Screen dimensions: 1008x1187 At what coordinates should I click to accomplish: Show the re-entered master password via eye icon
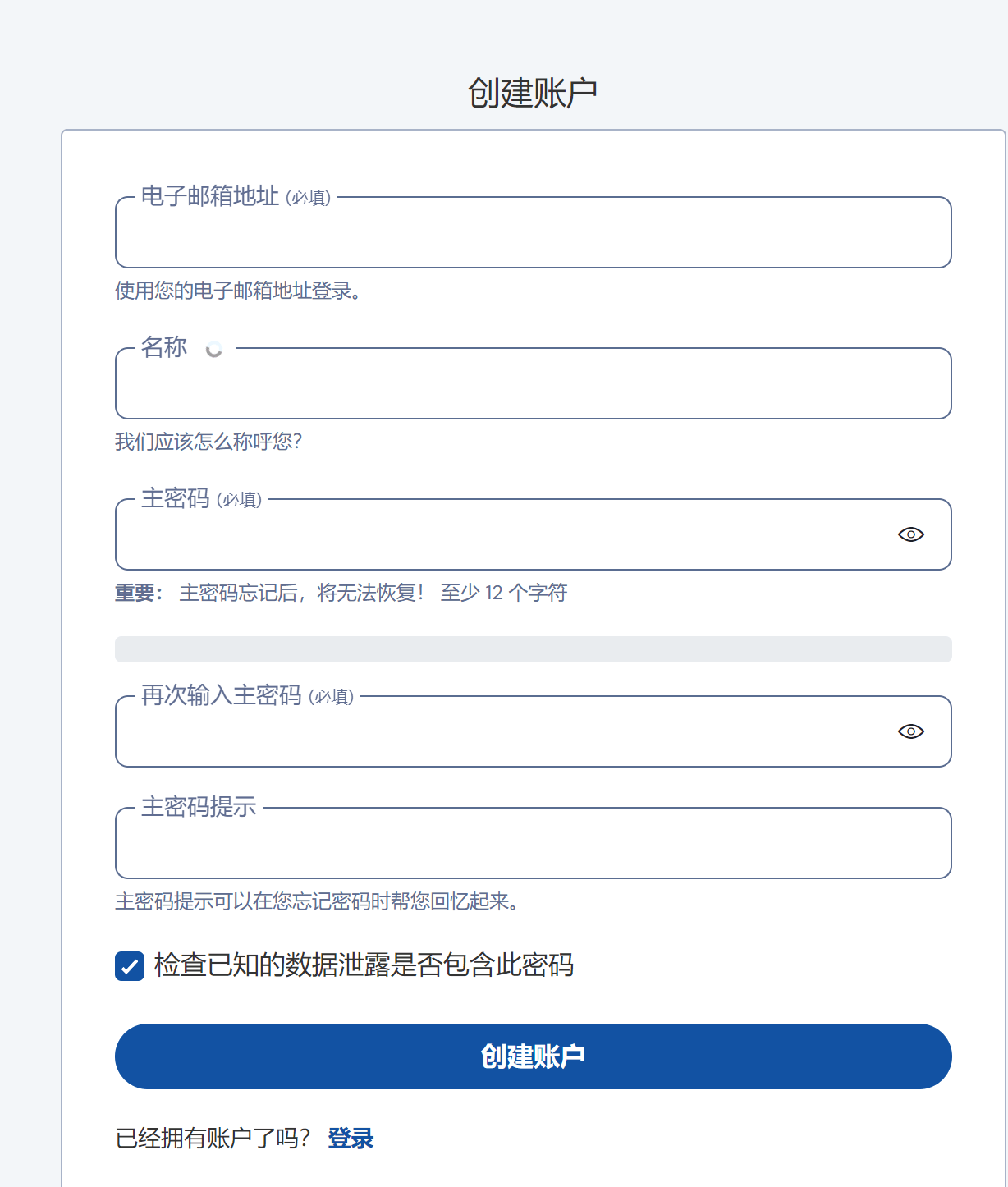[x=910, y=731]
